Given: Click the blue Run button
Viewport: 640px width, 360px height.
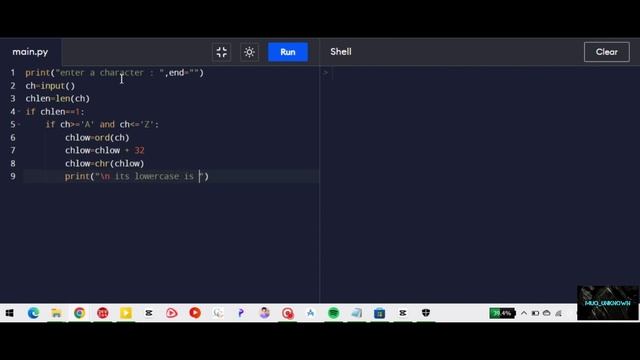Looking at the screenshot, I should click(288, 52).
